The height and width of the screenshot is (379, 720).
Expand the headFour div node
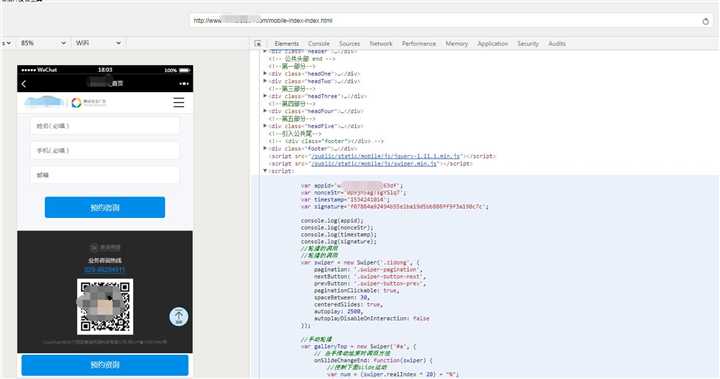[265, 111]
